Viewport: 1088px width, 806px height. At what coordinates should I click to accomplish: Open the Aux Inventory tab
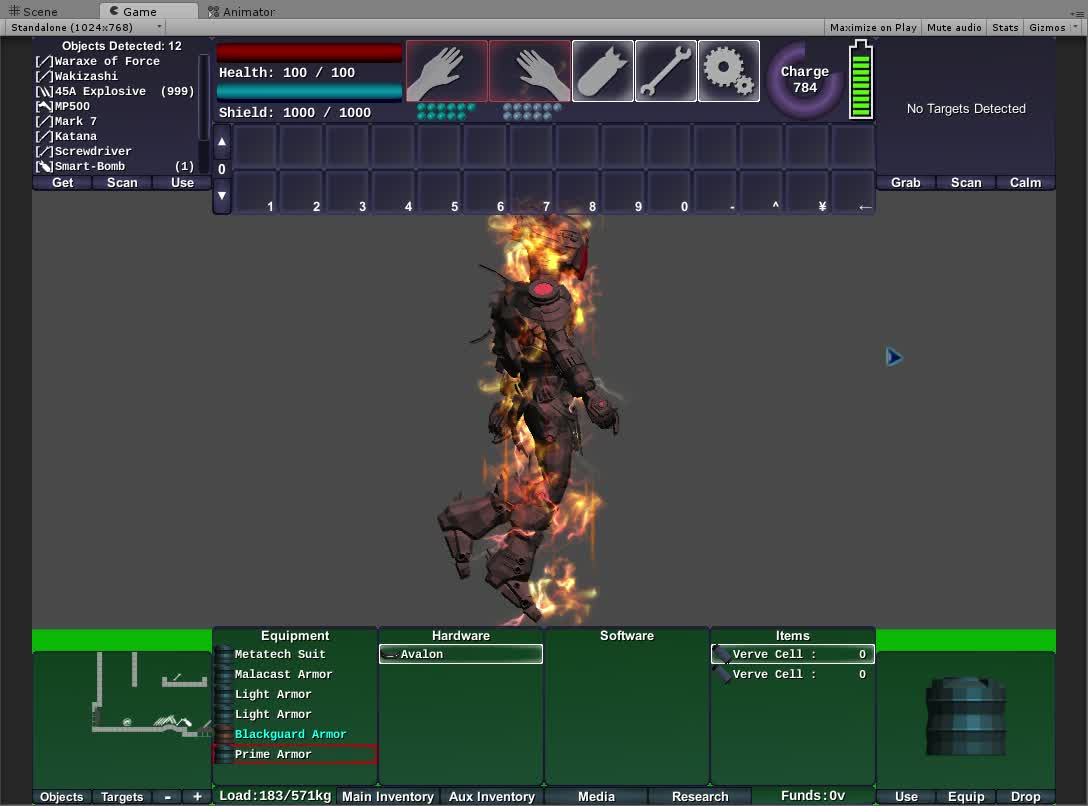click(x=491, y=797)
